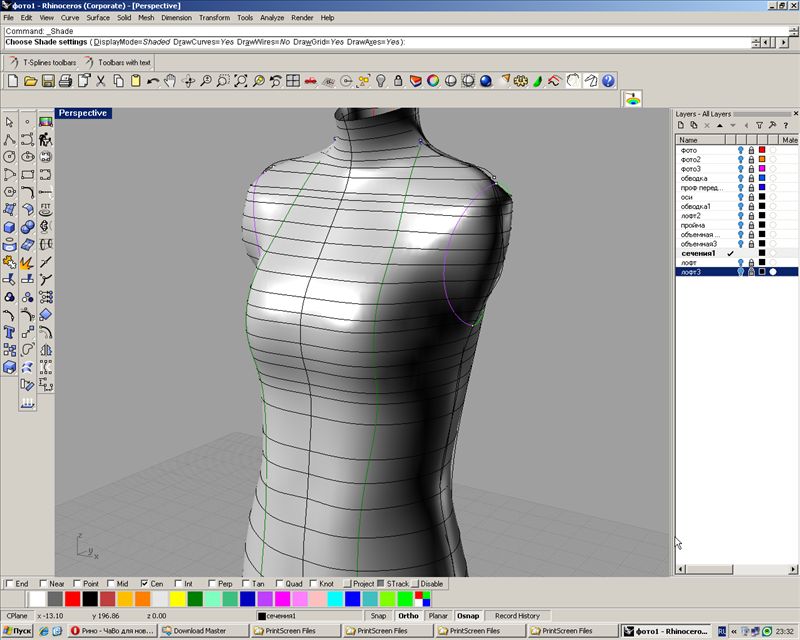Click the Print icon in toolbar
The width and height of the screenshot is (800, 640).
[67, 80]
